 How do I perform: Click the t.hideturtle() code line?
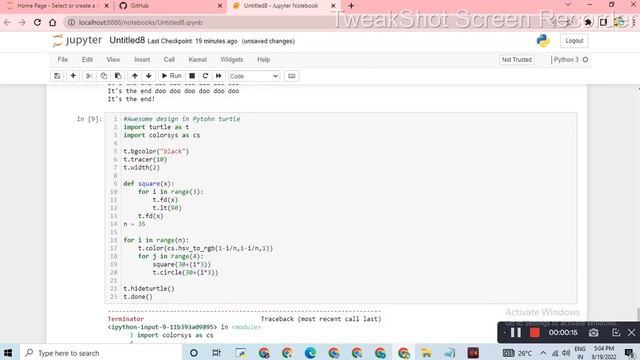149,289
